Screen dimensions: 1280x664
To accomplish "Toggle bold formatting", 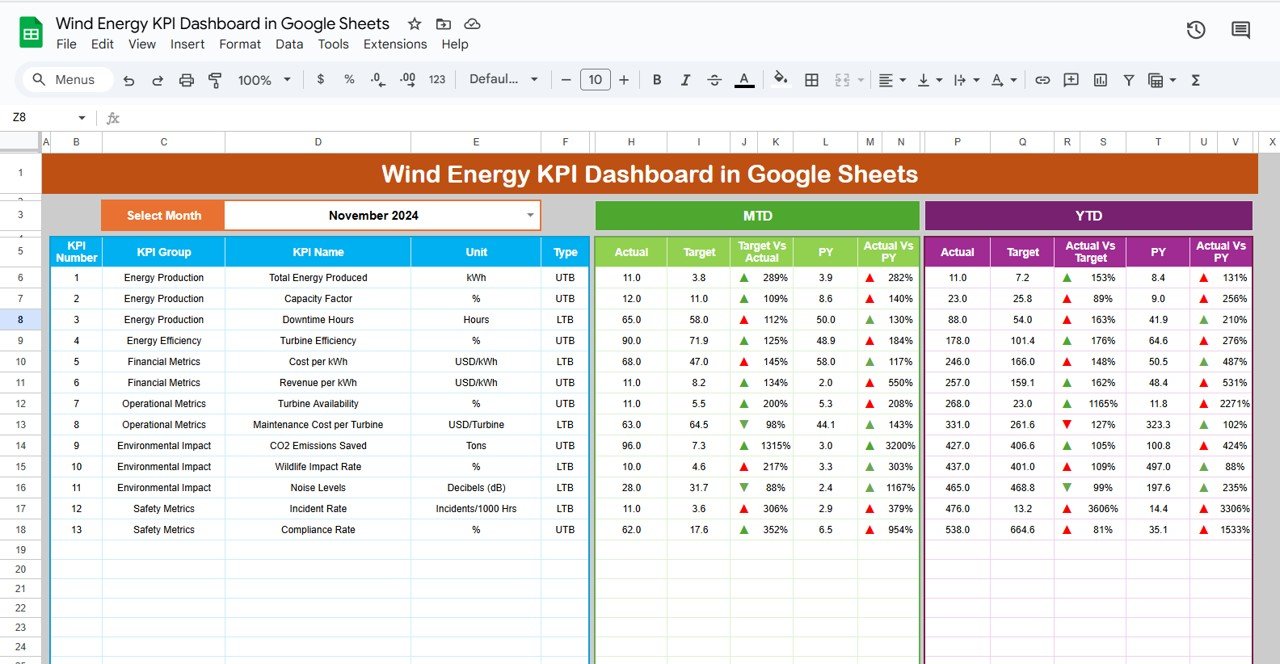I will [x=657, y=80].
